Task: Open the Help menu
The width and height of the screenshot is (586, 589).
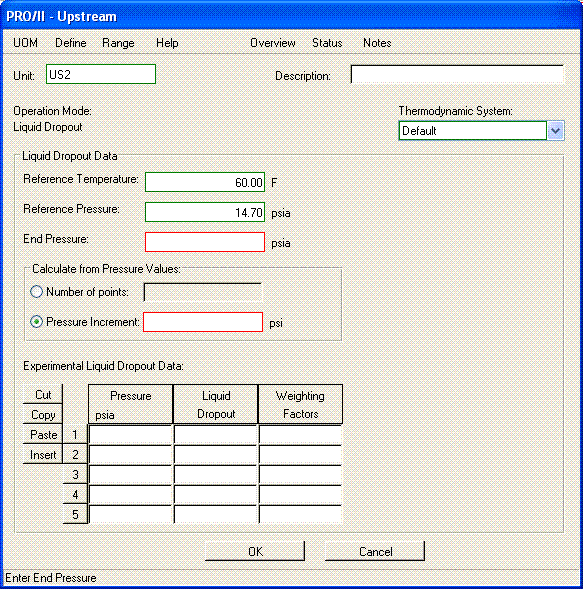Action: coord(167,43)
